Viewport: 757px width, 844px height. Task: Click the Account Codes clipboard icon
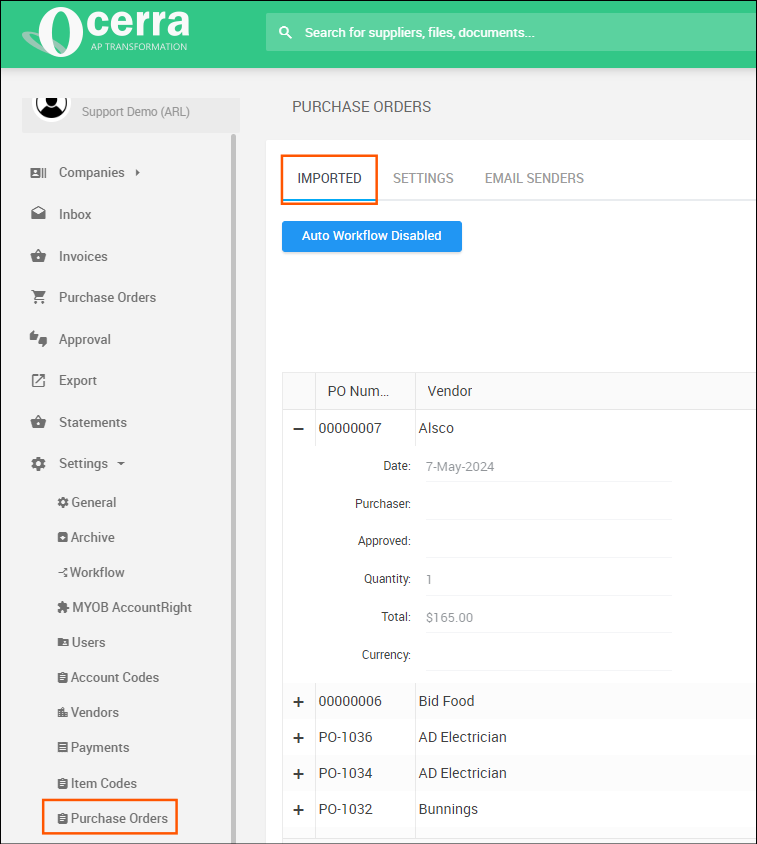tap(63, 678)
